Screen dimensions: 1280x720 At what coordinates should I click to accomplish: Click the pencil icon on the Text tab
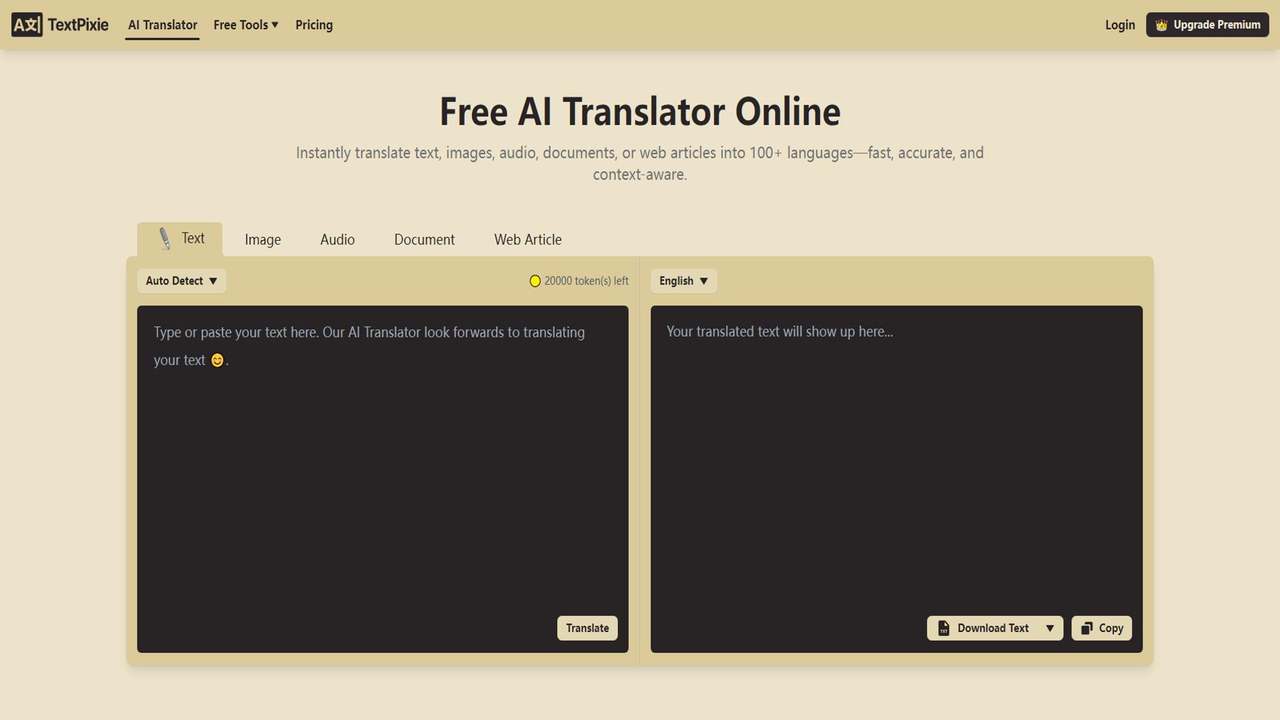165,239
